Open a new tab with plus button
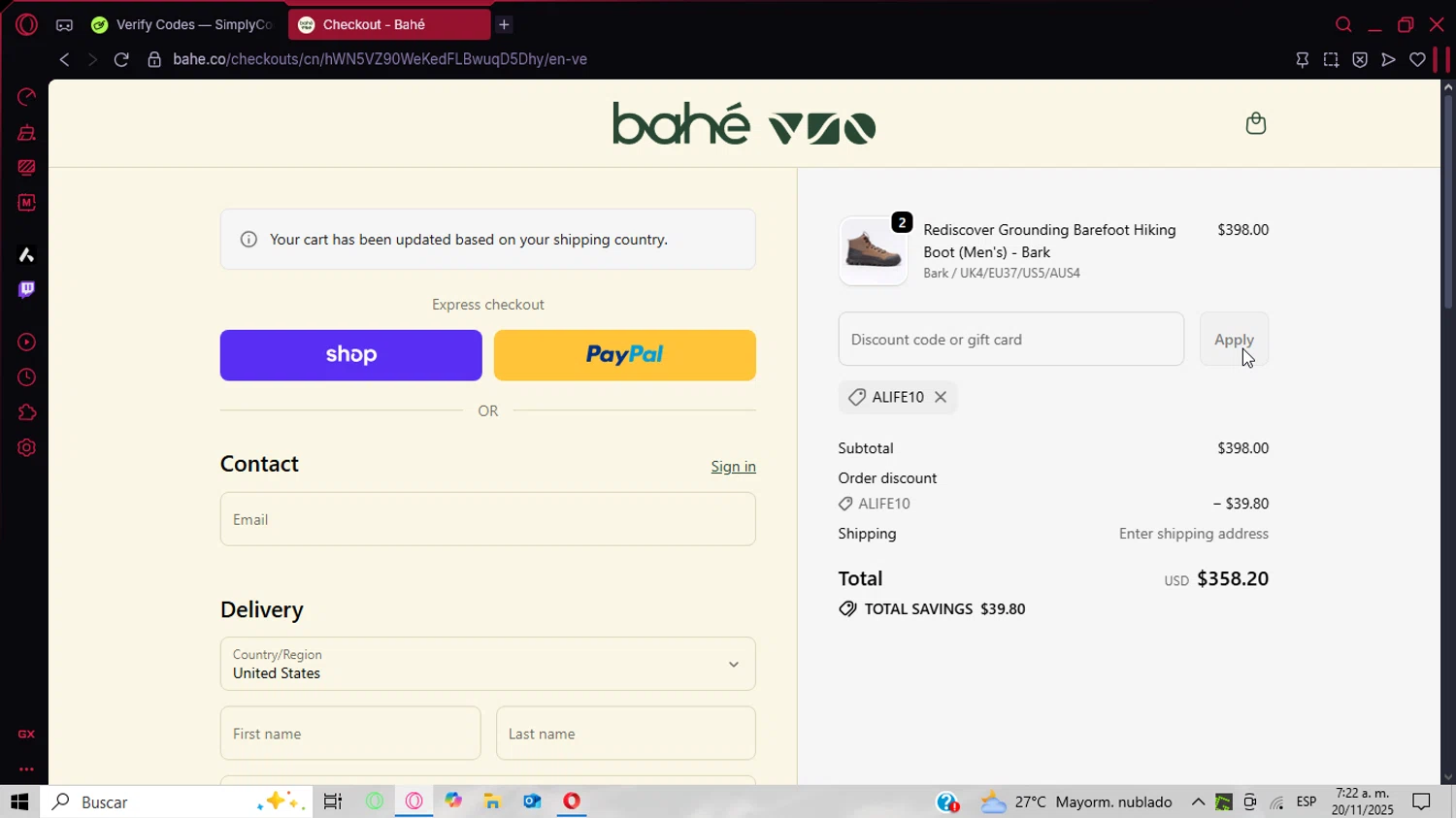Screen dimensions: 1456x818 coord(504,24)
